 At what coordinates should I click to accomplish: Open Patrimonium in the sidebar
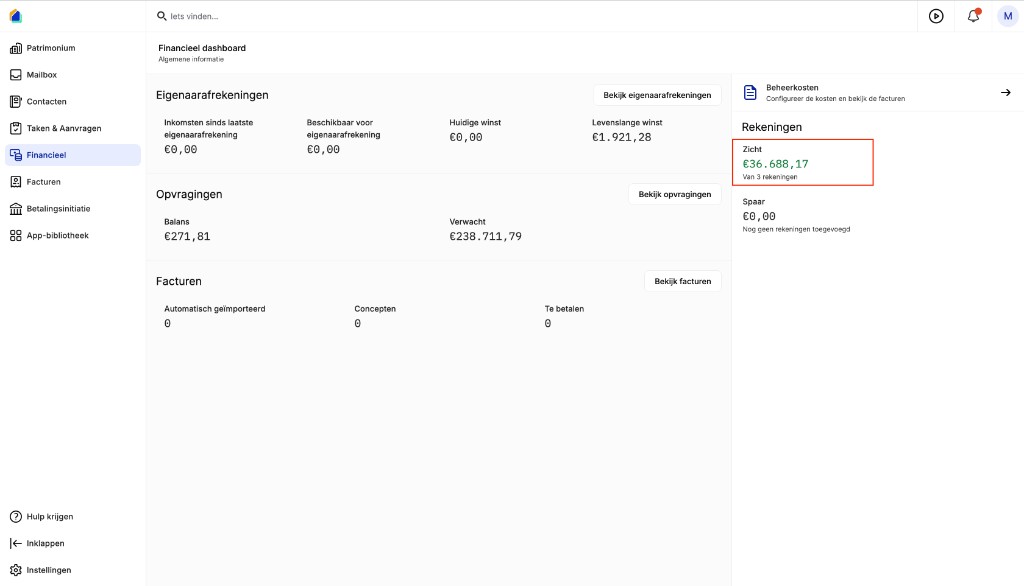tap(72, 48)
